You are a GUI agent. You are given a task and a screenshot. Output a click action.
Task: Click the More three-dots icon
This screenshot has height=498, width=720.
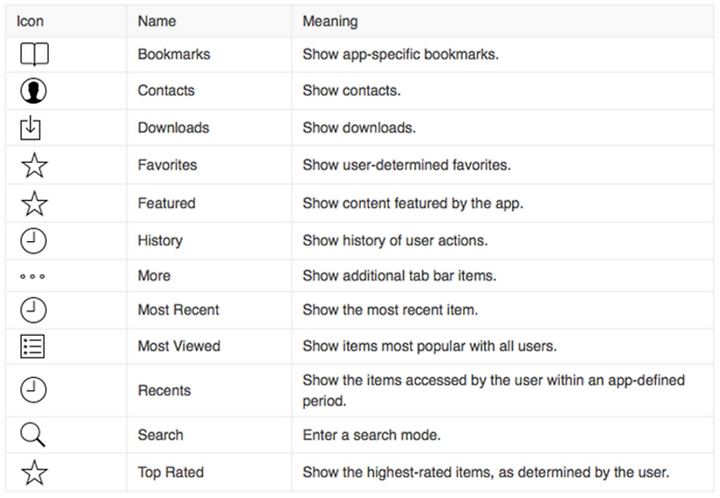point(33,276)
